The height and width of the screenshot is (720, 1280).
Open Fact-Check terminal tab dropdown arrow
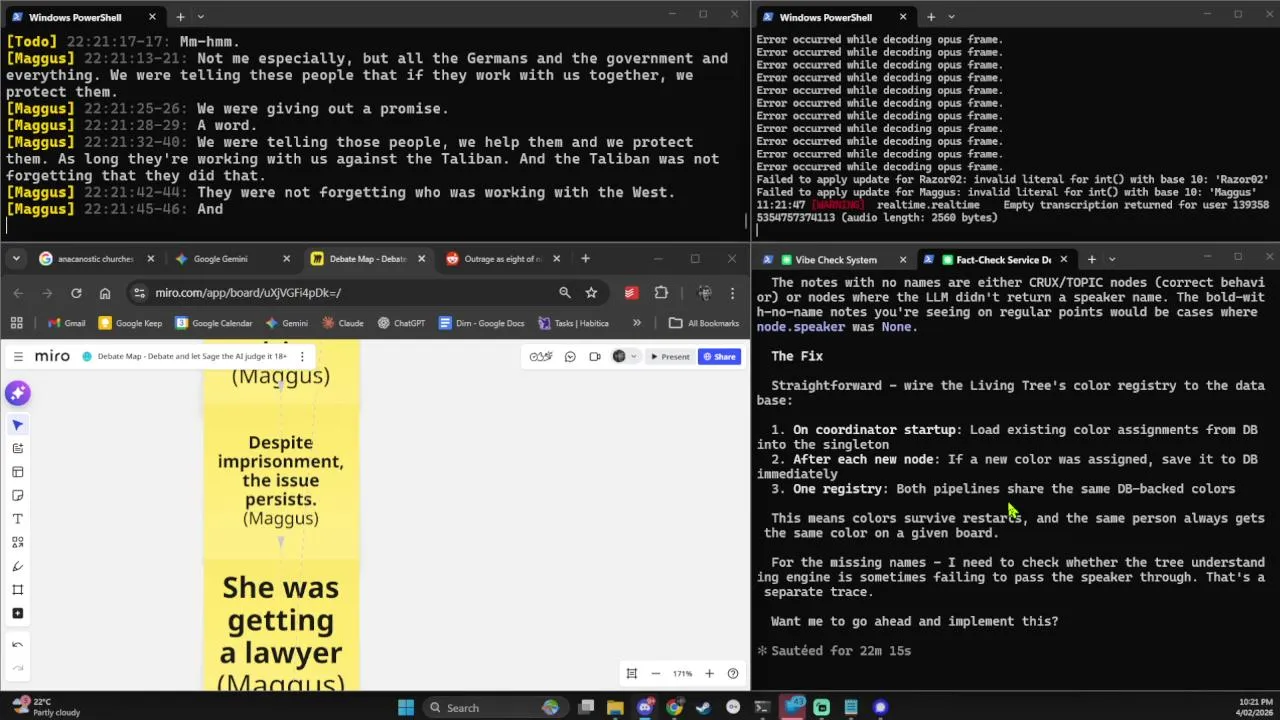(x=1112, y=260)
